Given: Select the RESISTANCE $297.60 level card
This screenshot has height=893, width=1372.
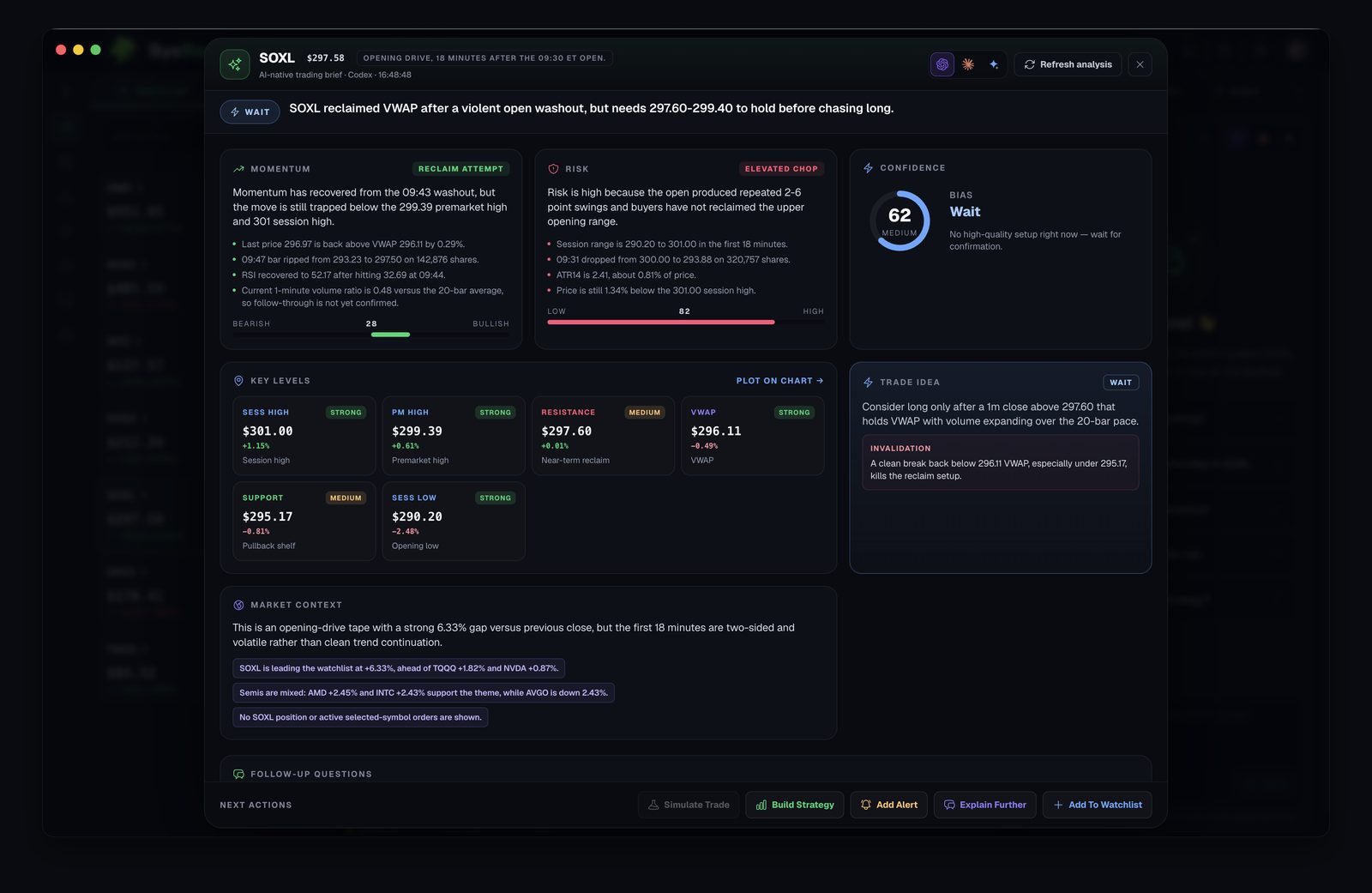Looking at the screenshot, I should [603, 436].
